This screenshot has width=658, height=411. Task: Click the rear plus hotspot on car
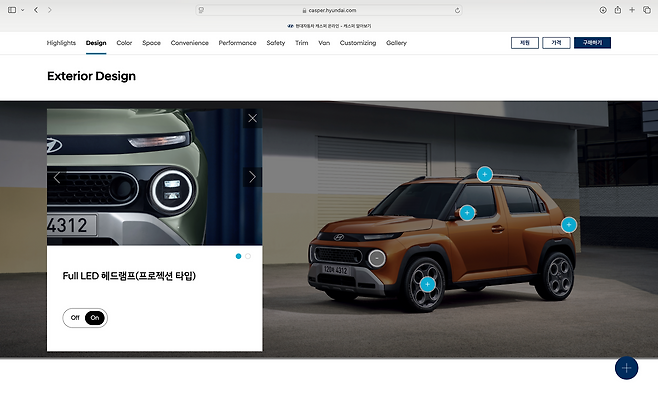coord(568,225)
